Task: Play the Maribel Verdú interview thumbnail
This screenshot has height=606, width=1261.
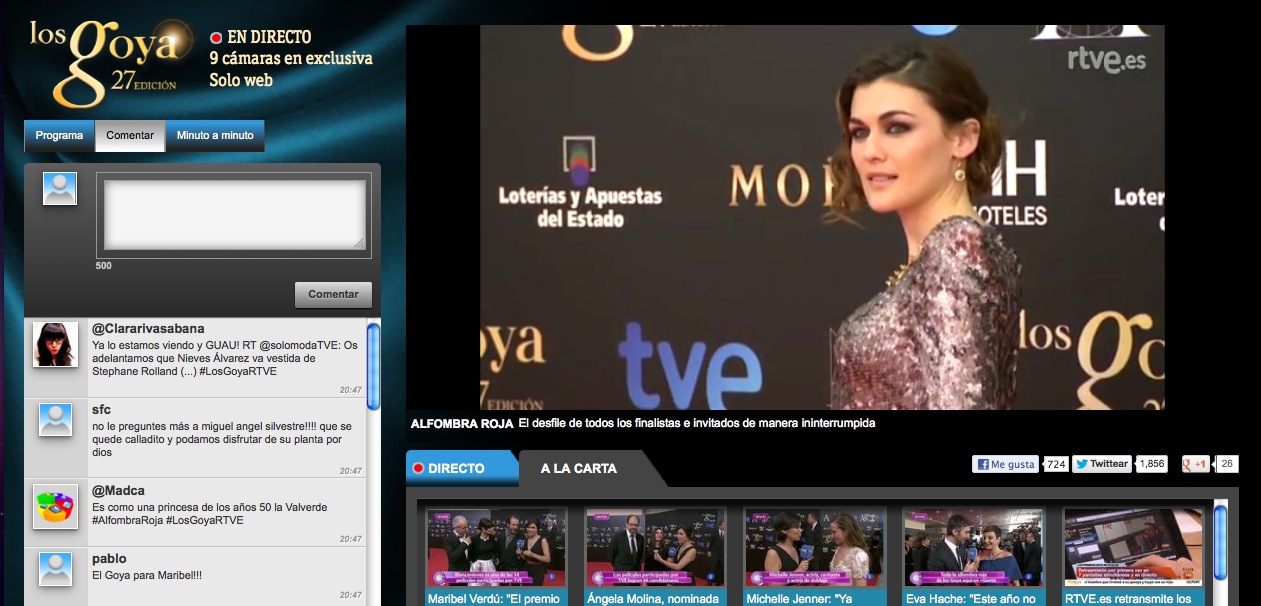Action: [496, 547]
